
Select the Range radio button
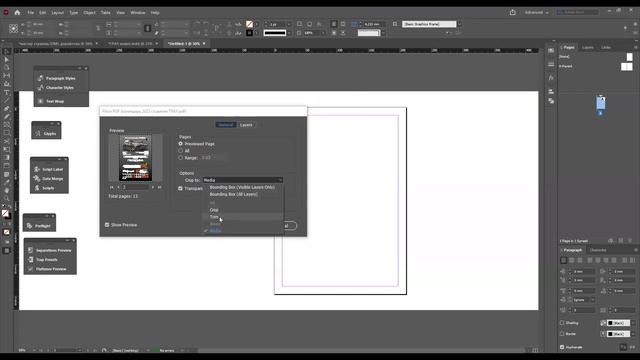[180, 158]
